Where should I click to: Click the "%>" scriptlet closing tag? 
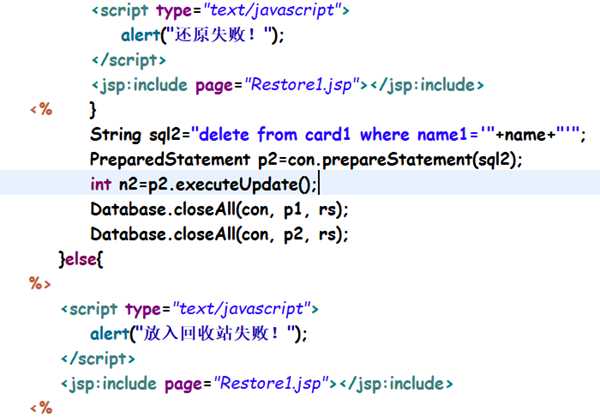[40, 284]
